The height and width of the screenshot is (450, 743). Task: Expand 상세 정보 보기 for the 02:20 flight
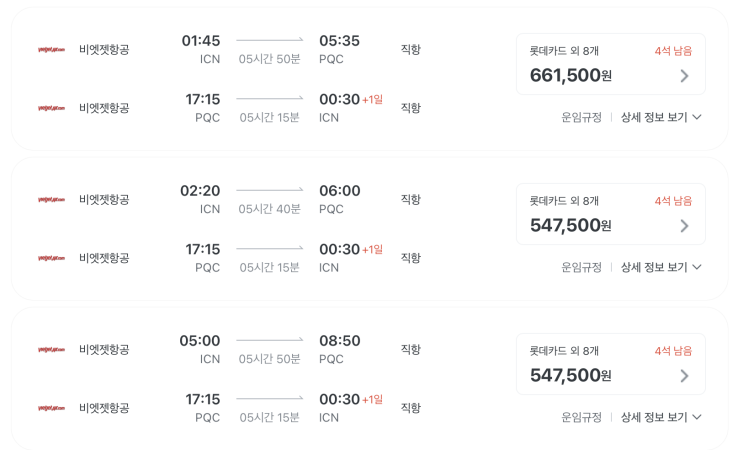click(x=661, y=267)
